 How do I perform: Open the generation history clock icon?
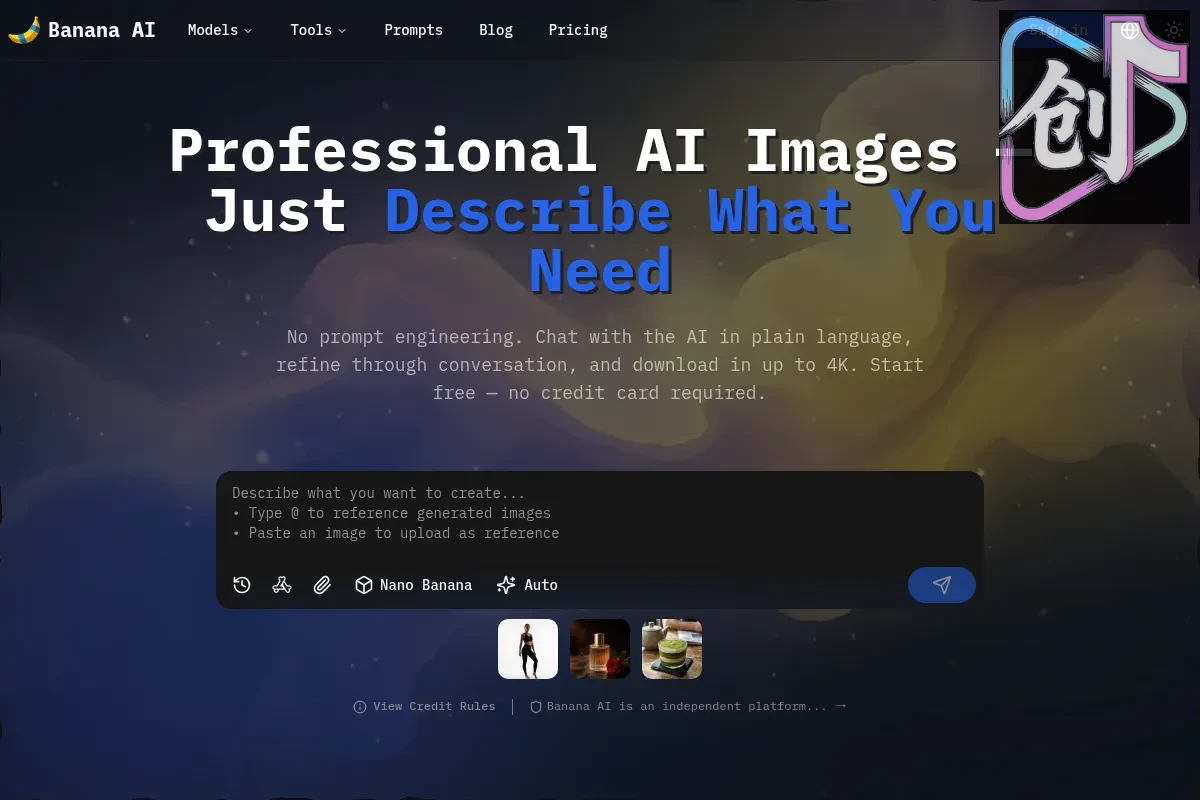(x=242, y=585)
